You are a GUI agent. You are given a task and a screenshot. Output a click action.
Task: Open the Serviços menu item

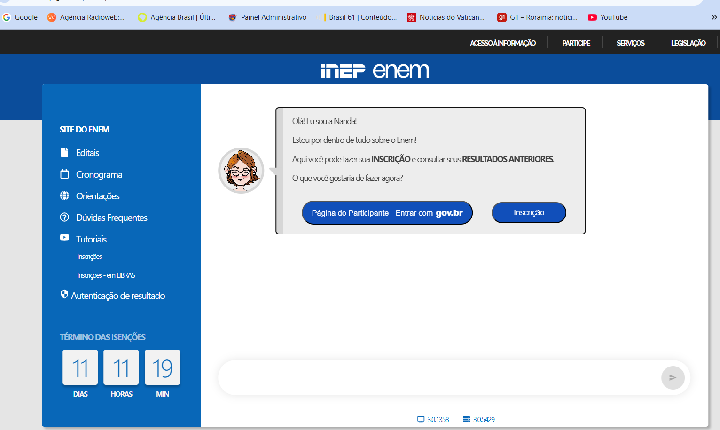[x=630, y=43]
